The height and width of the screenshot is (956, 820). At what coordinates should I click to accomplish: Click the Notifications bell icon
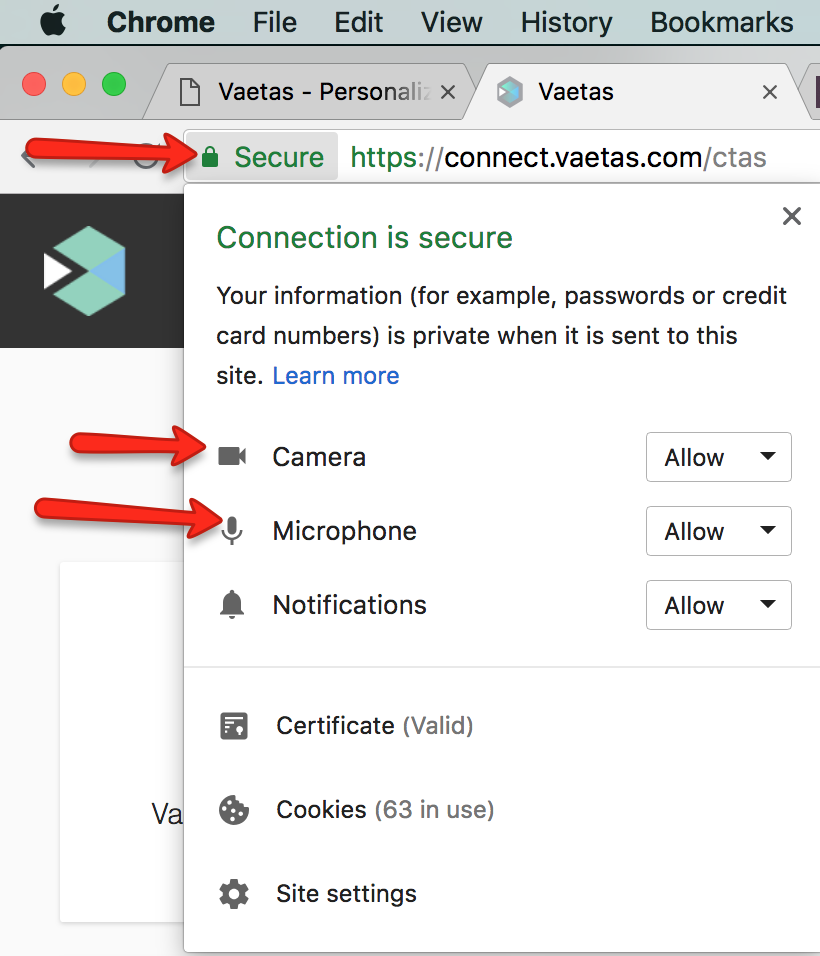[x=232, y=605]
